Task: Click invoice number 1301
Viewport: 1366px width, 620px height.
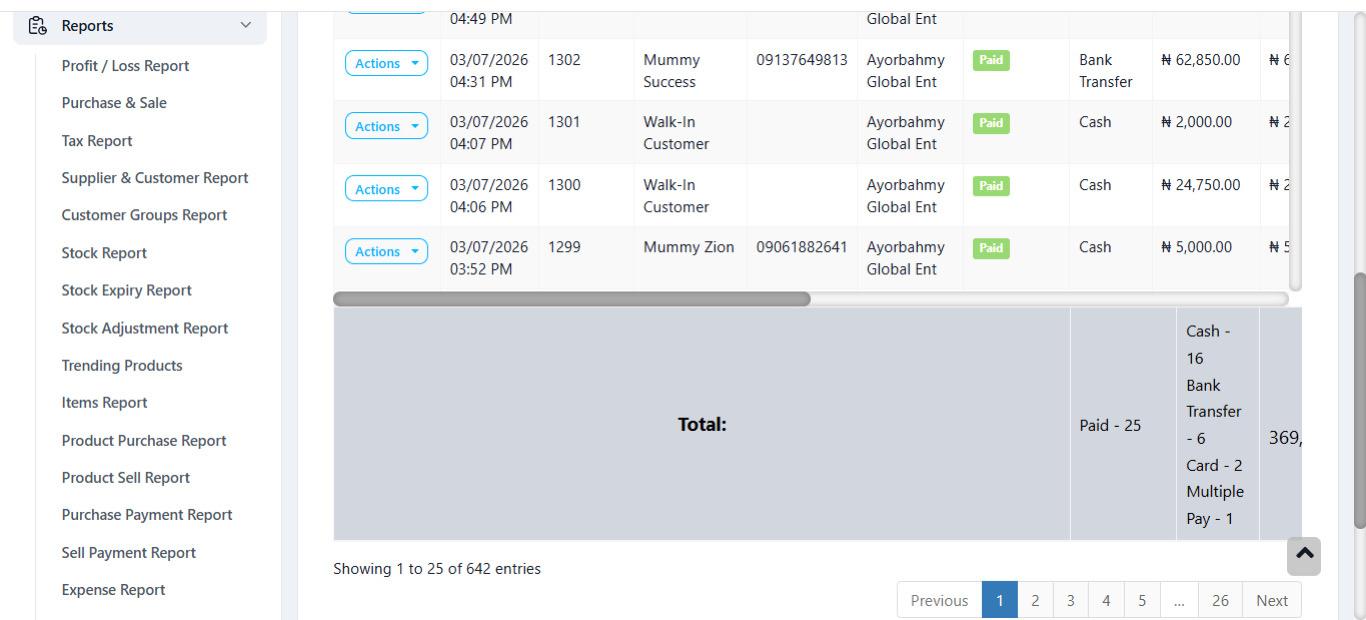Action: (x=564, y=122)
